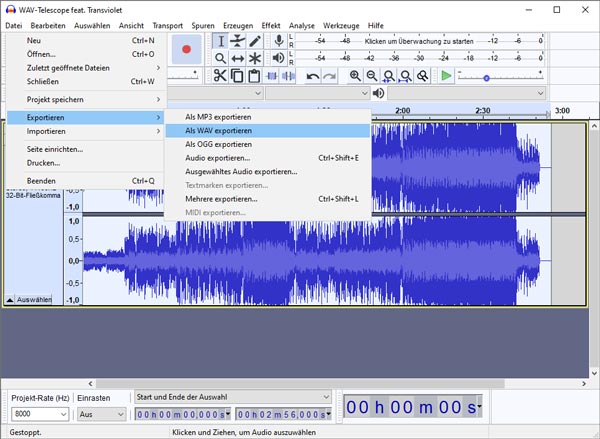Open the Spuren menu

203,26
